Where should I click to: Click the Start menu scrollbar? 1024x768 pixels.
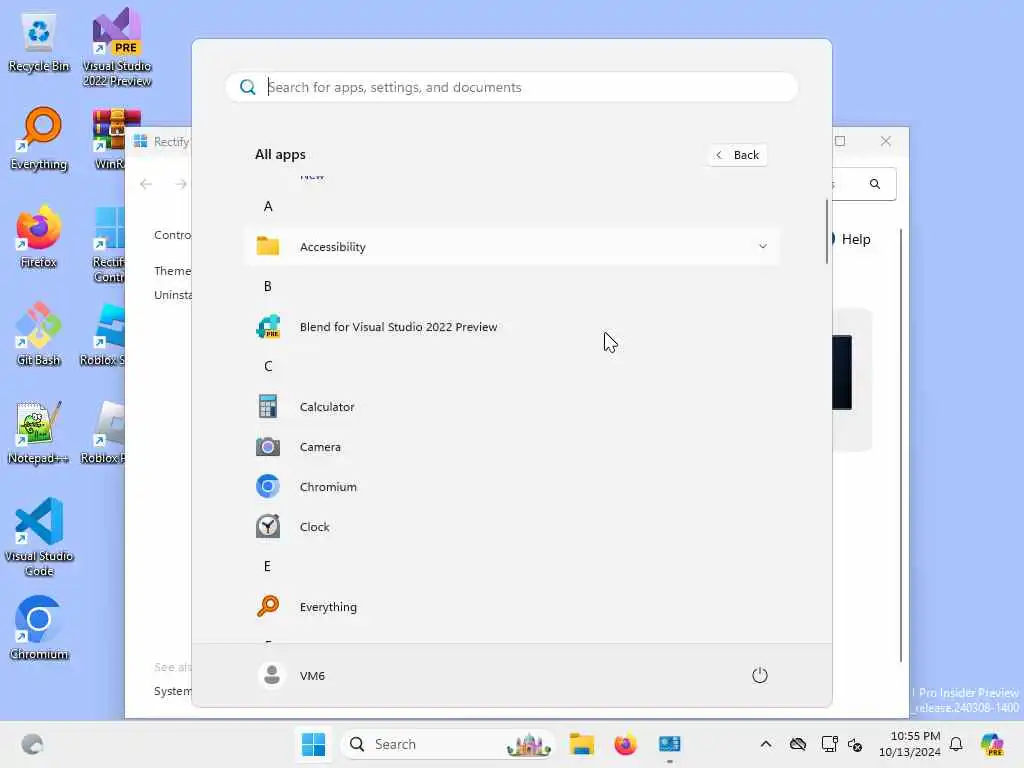[x=827, y=231]
